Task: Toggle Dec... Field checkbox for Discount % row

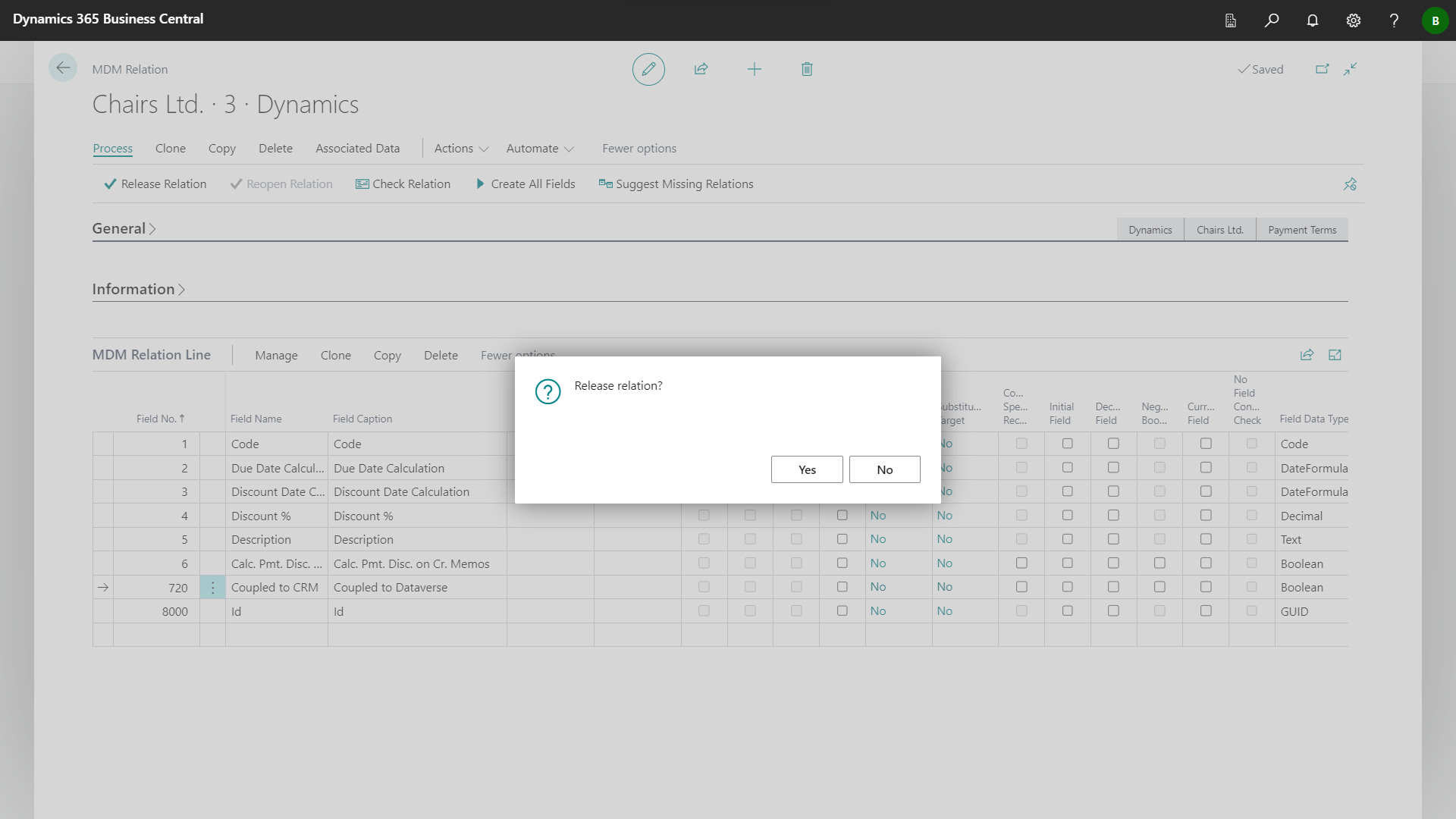Action: 1113,516
